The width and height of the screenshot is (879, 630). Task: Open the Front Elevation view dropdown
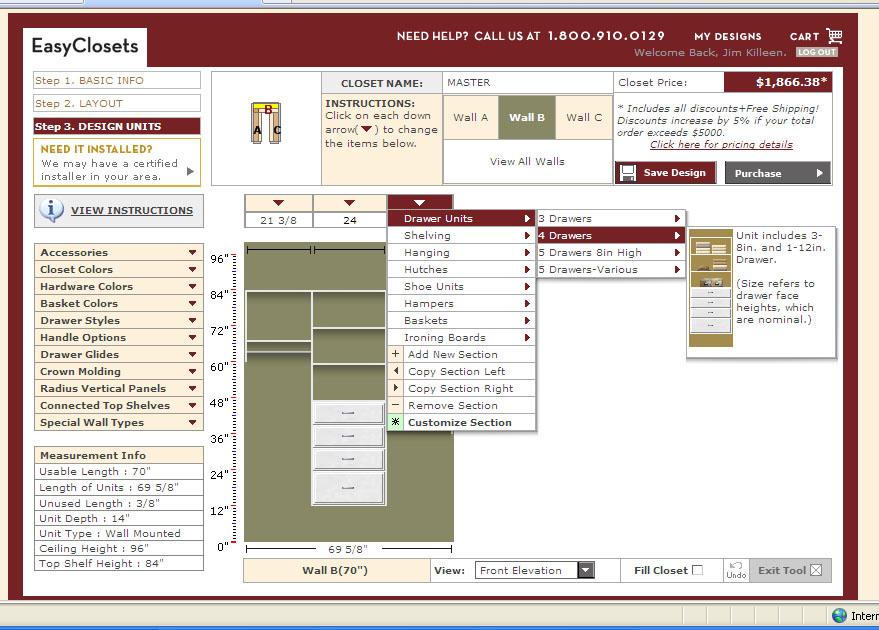pyautogui.click(x=586, y=571)
